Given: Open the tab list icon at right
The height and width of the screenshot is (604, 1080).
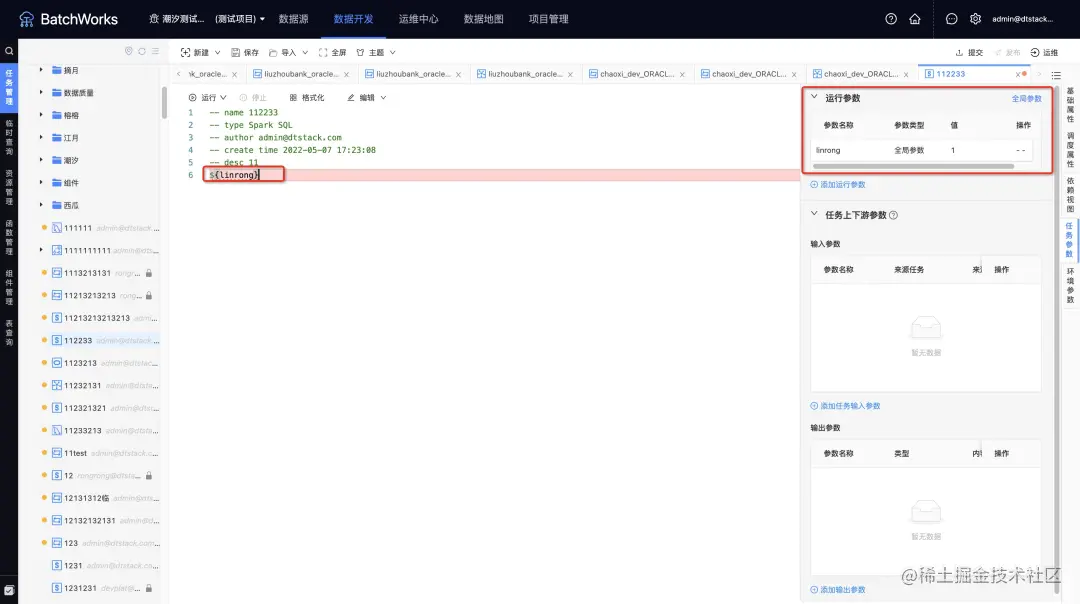Looking at the screenshot, I should [1056, 74].
